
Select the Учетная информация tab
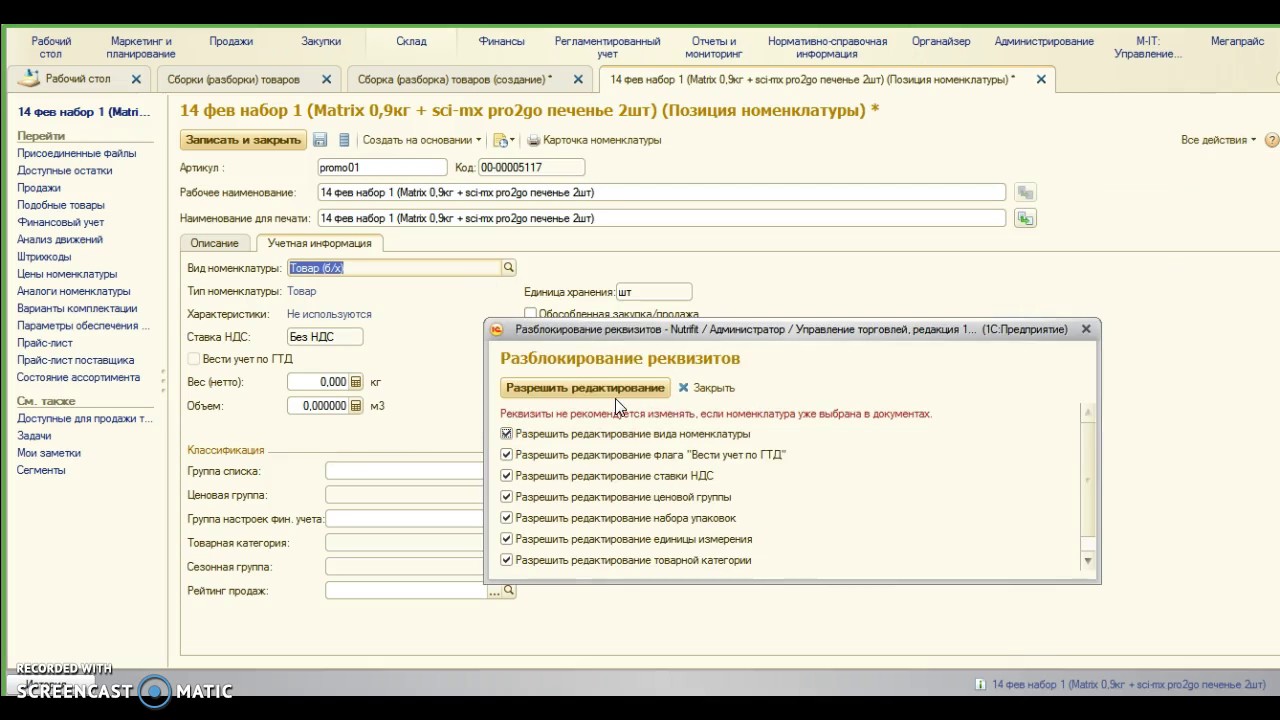point(319,243)
